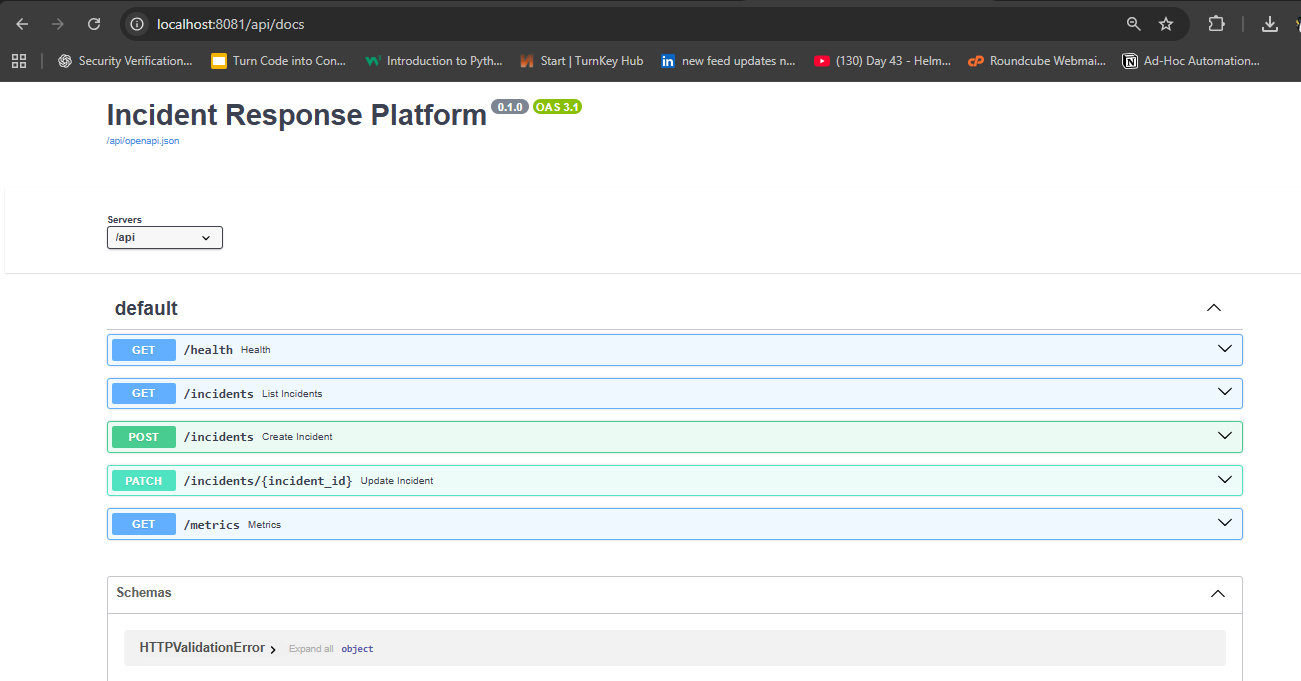Click the /health path text
The width and height of the screenshot is (1301, 681).
(x=208, y=350)
